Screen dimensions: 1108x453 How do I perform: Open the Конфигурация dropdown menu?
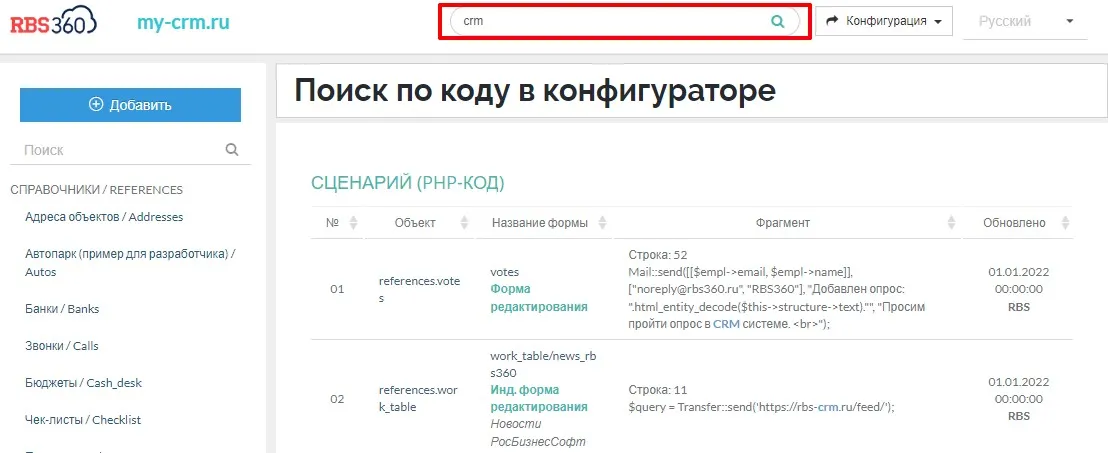[883, 21]
